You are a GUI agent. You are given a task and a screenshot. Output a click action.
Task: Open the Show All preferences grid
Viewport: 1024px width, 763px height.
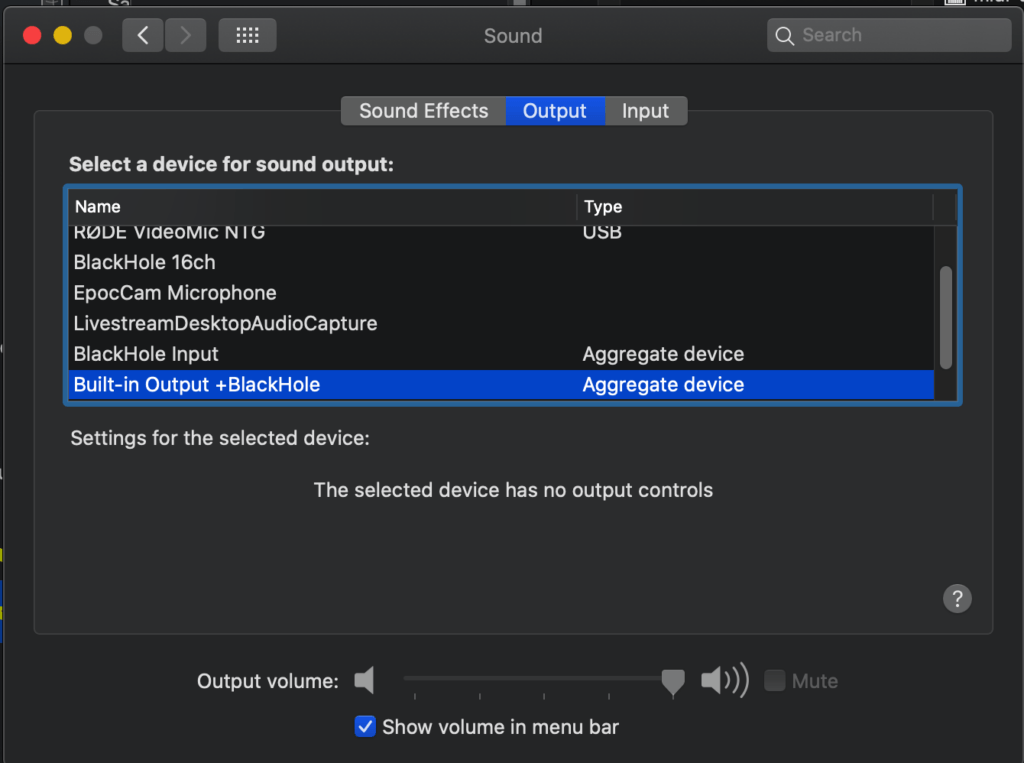point(247,35)
